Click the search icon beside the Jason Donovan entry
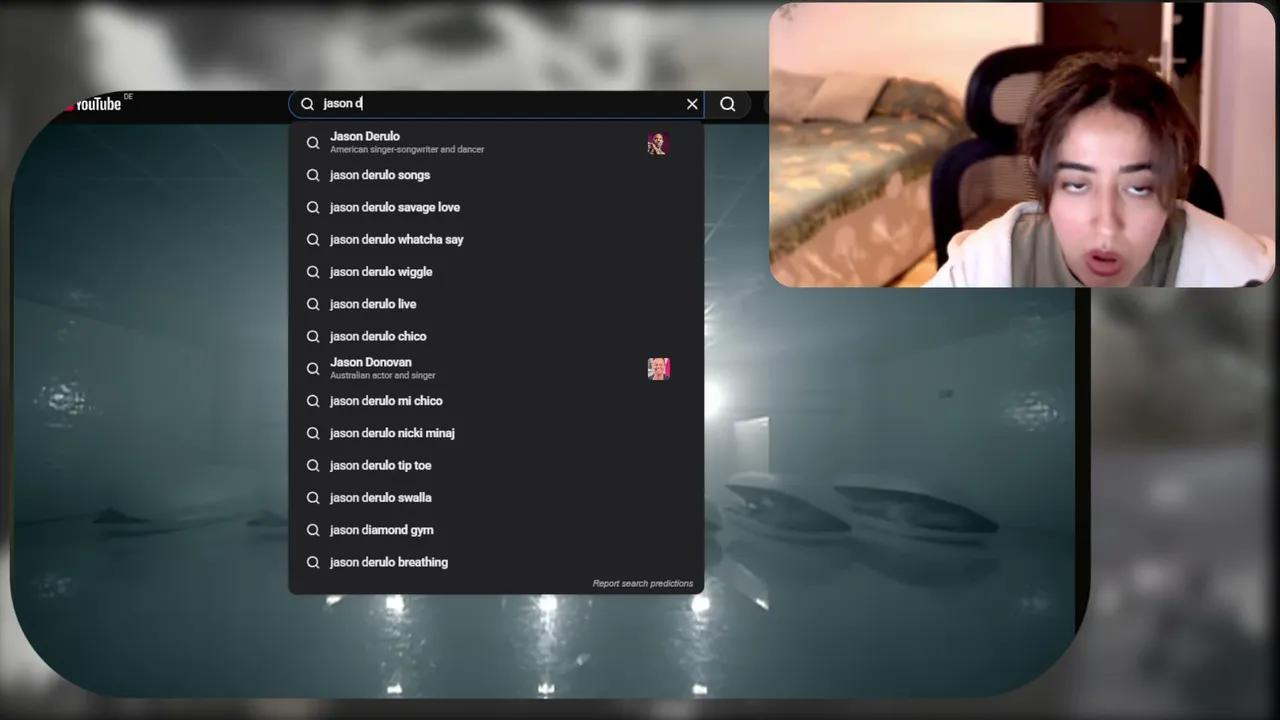 pos(313,368)
